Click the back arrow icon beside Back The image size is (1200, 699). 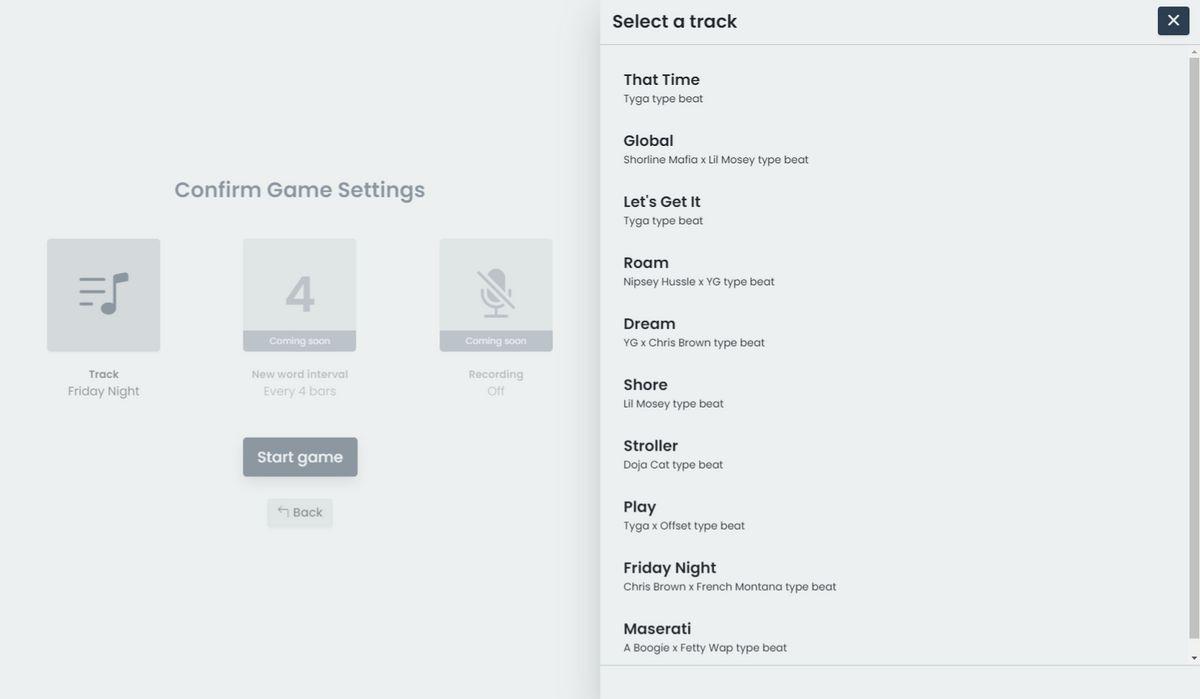(x=283, y=512)
